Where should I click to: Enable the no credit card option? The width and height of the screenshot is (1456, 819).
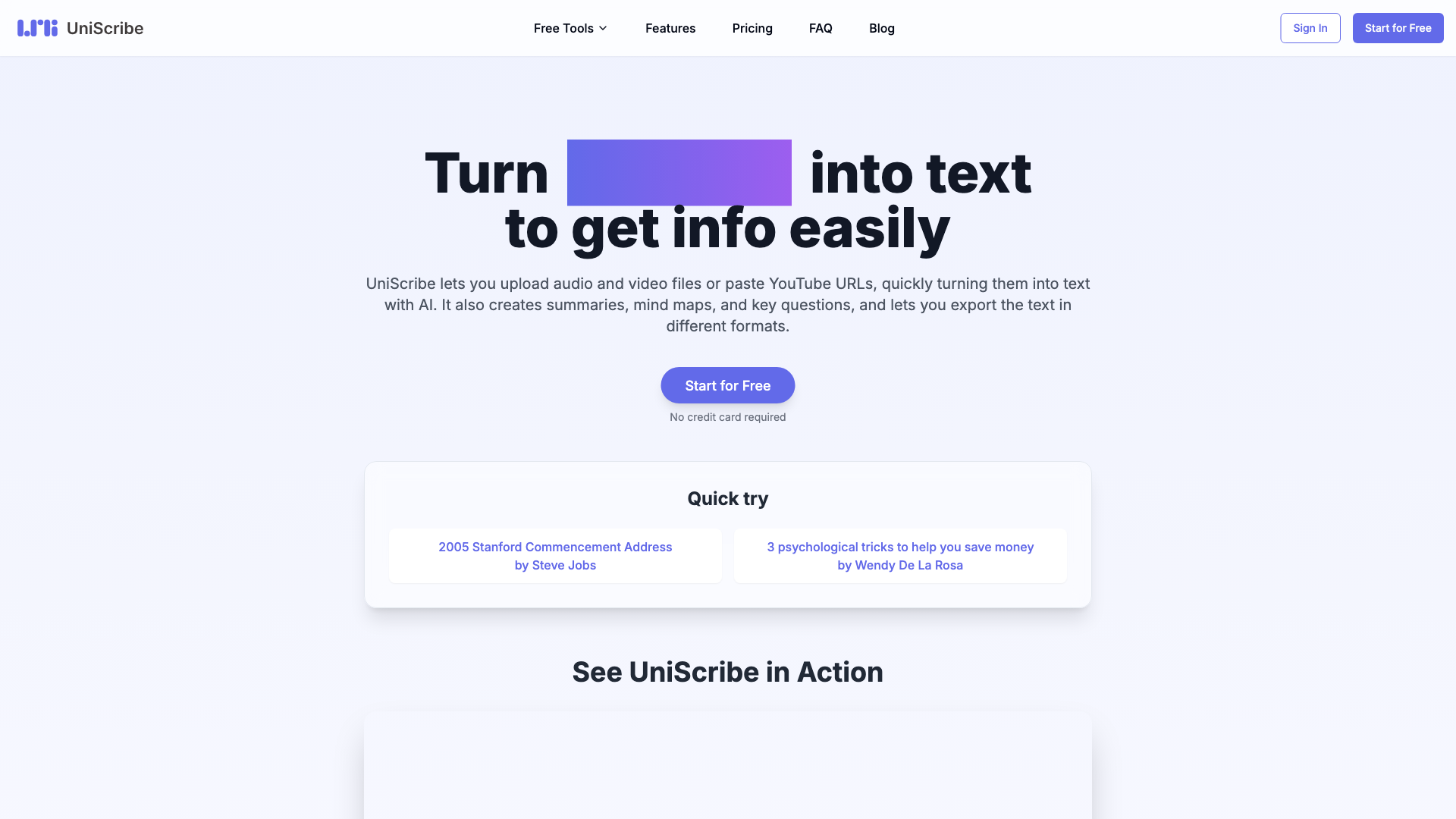tap(727, 417)
